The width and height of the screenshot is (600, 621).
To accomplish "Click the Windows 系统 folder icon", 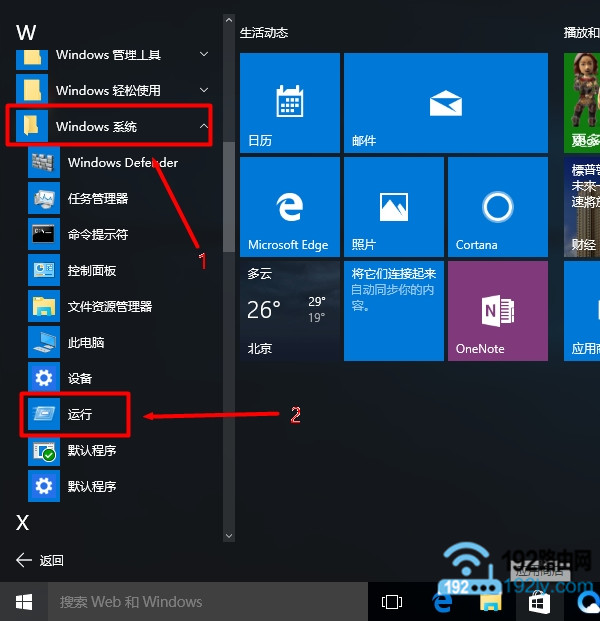I will point(32,126).
